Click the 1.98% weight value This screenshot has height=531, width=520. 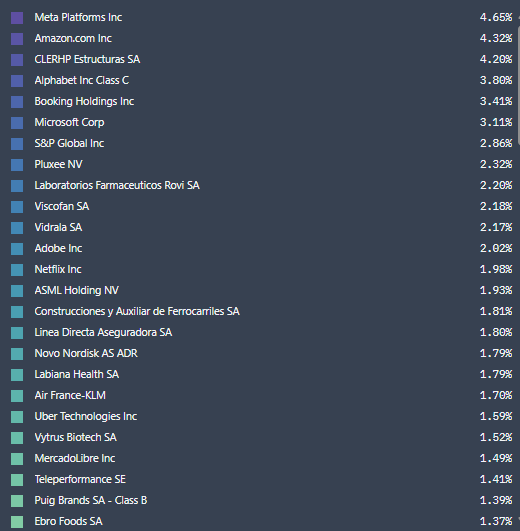click(x=496, y=269)
